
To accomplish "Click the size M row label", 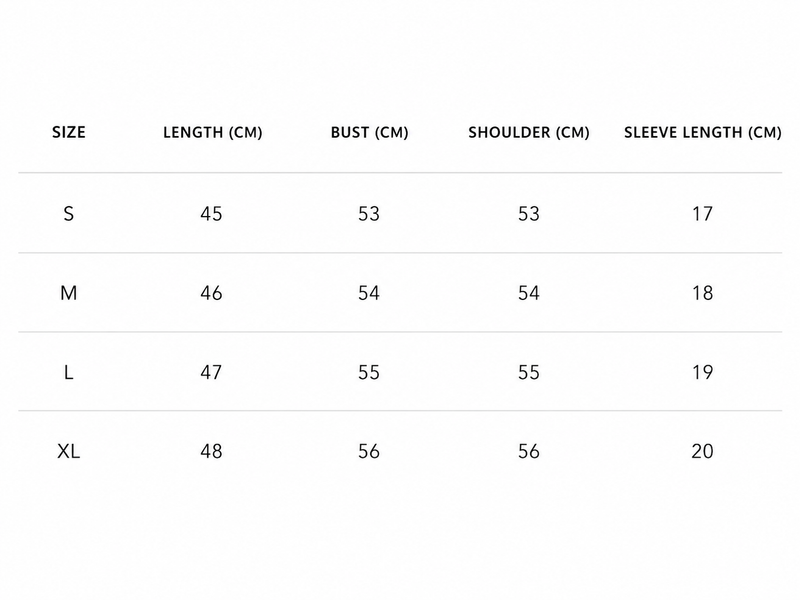I will [x=68, y=293].
